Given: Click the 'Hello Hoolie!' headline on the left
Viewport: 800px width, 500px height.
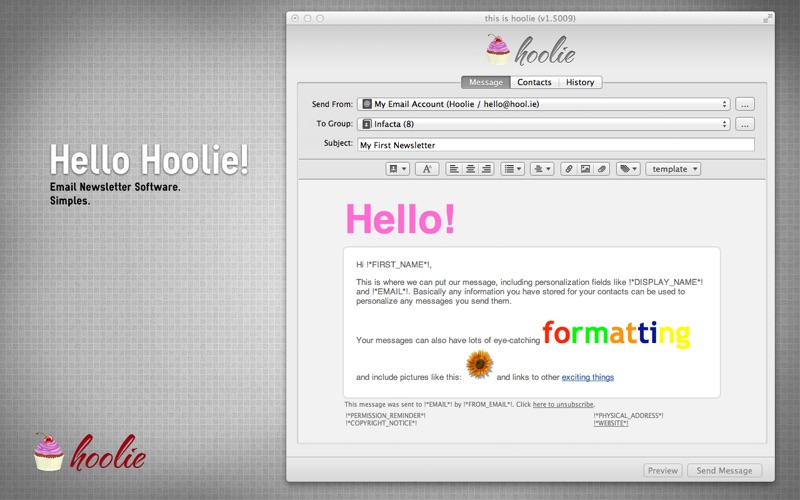Looking at the screenshot, I should coord(149,160).
